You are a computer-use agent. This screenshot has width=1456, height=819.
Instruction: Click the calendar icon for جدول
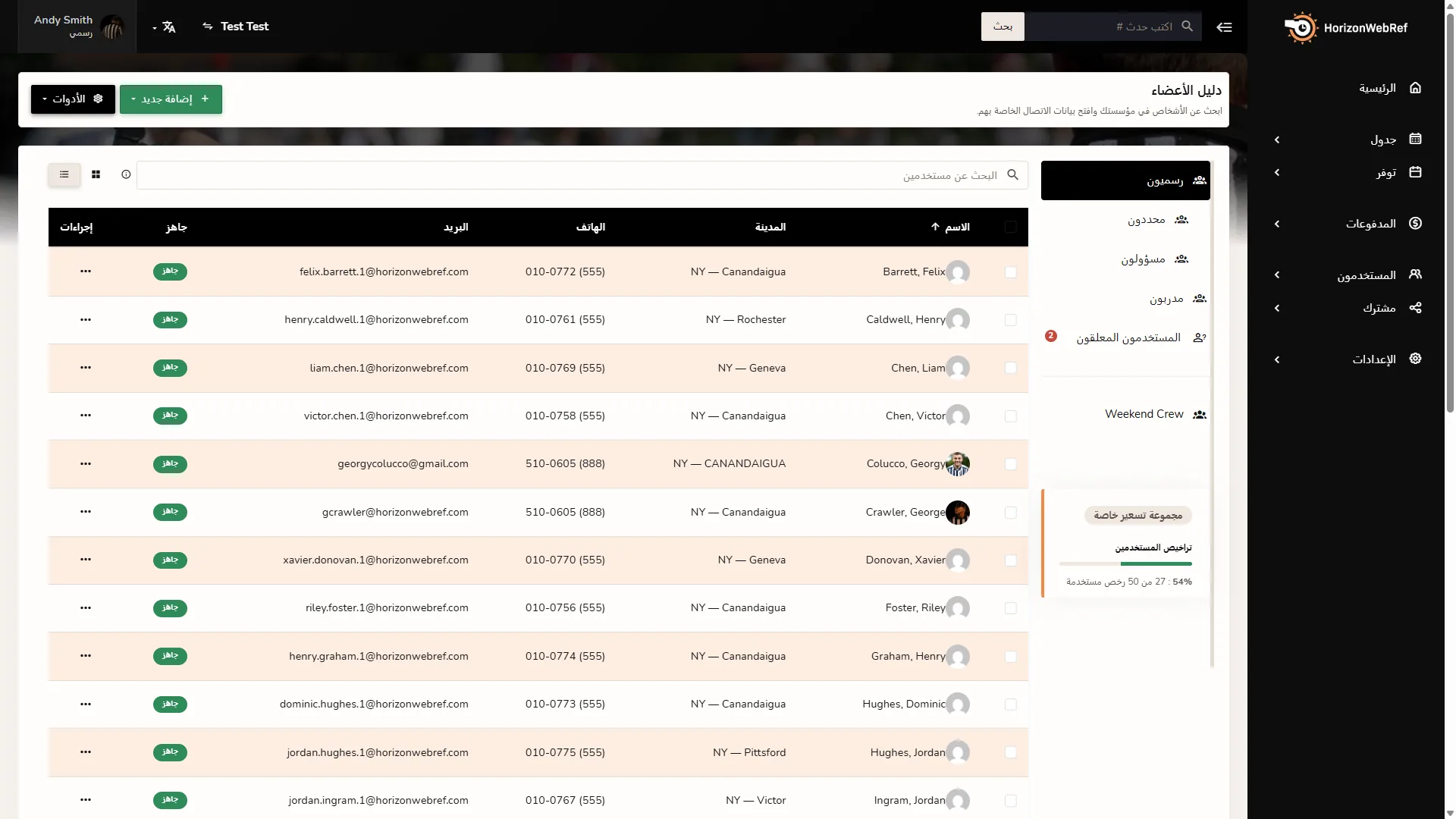(x=1415, y=139)
